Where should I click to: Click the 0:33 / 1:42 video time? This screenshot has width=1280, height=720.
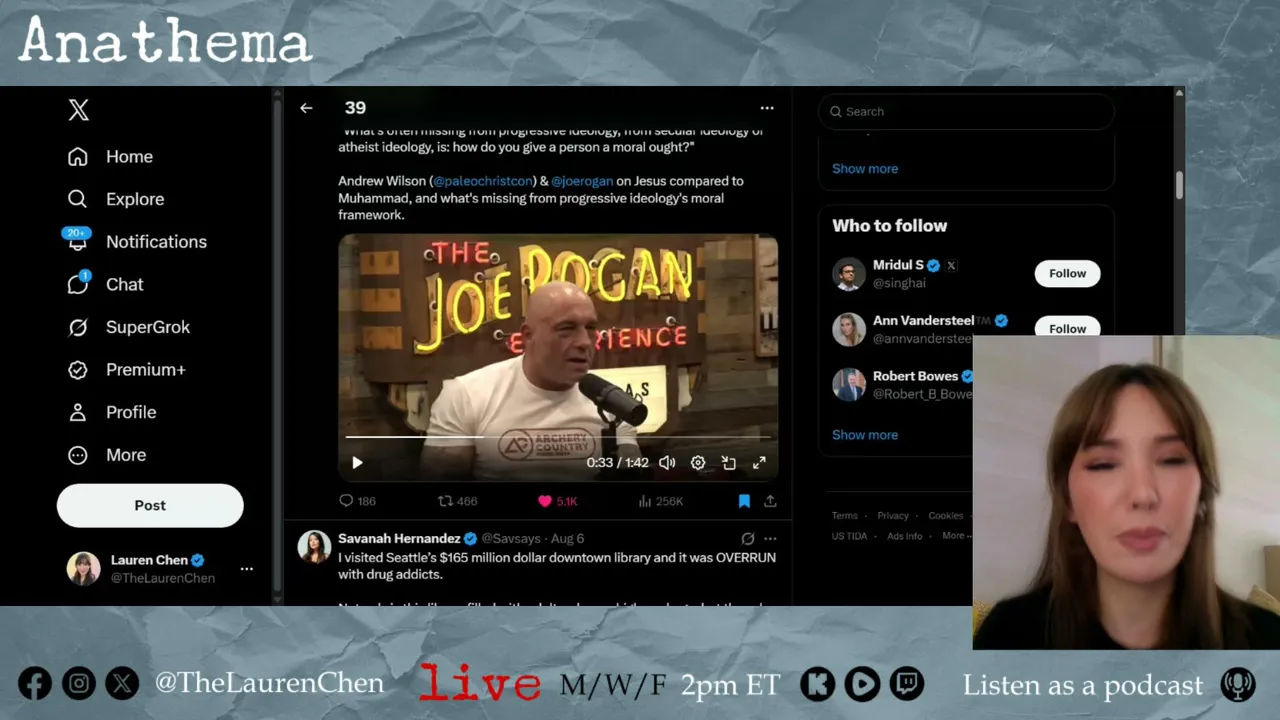[617, 463]
